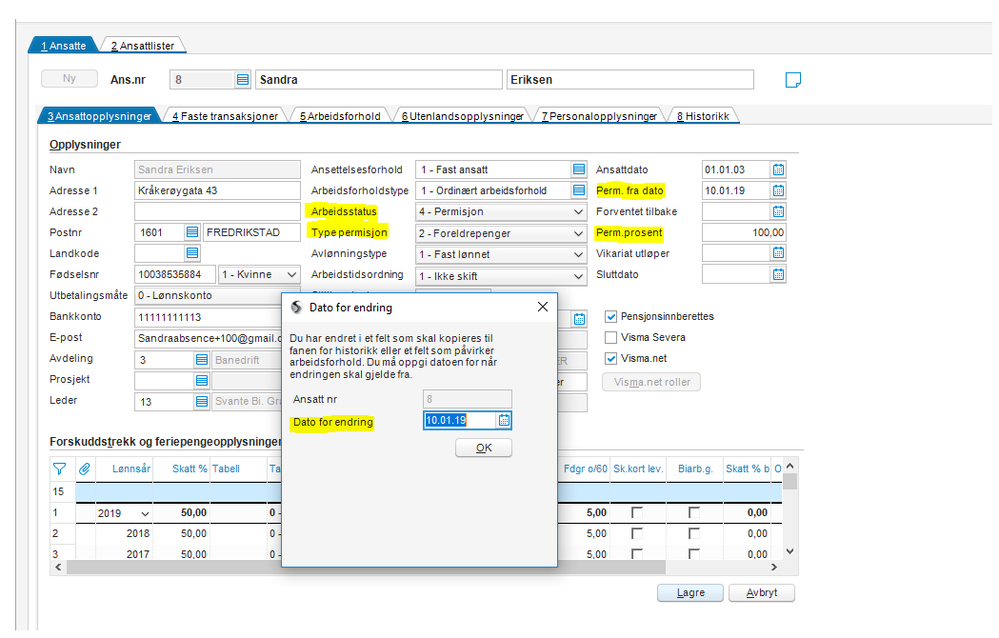Click the filter funnel icon in the tax grid

(x=59, y=469)
